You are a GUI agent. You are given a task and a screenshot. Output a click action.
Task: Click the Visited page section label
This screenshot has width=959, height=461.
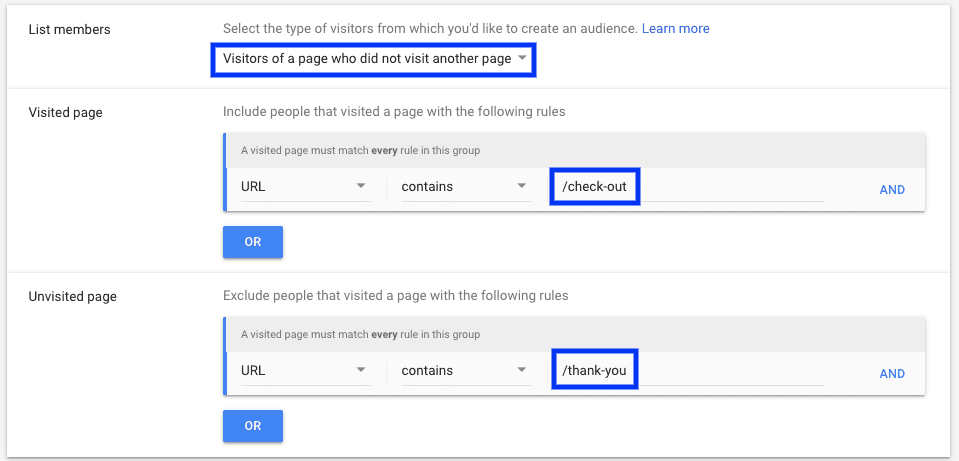tap(65, 112)
